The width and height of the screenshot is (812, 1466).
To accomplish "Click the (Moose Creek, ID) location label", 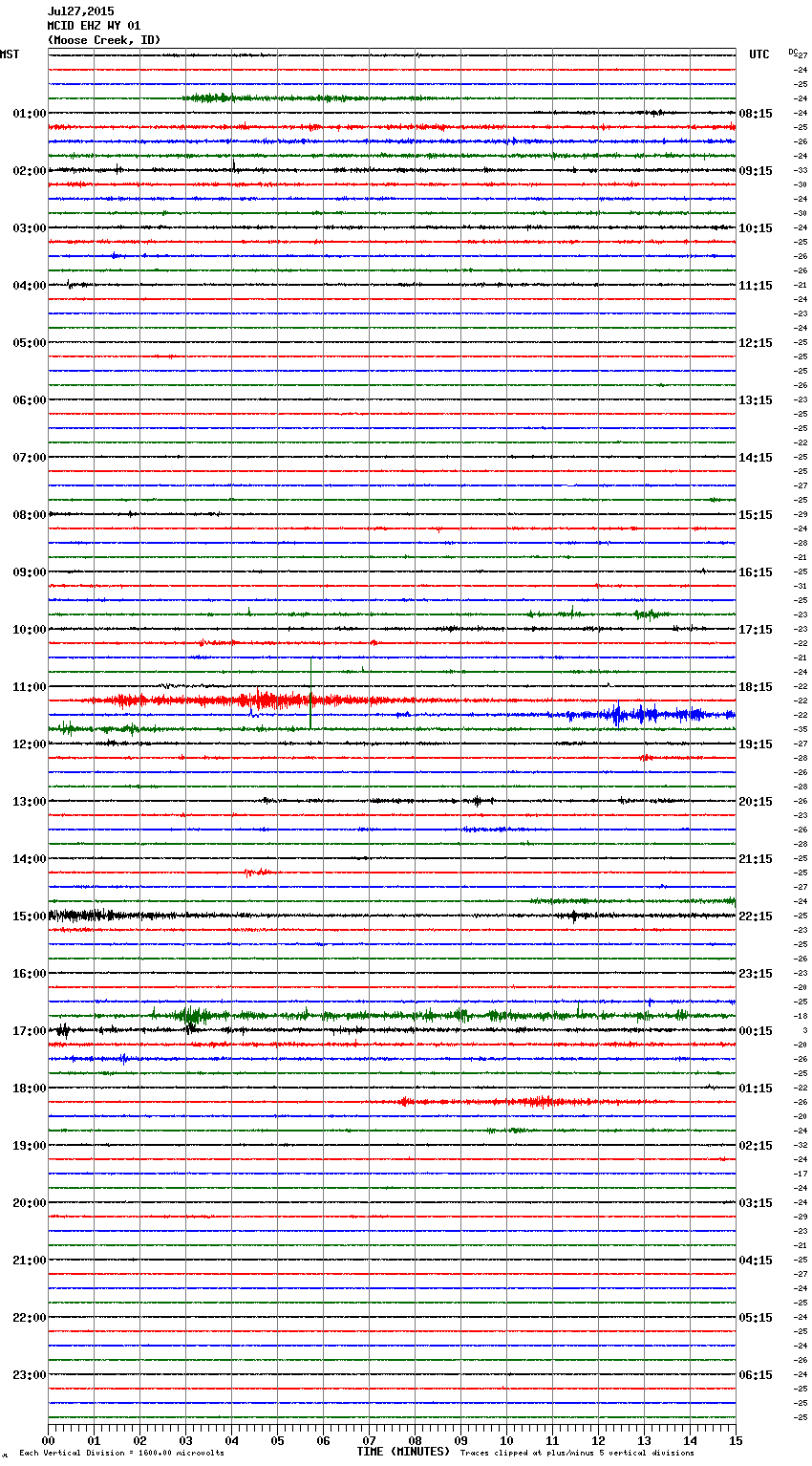I will tap(104, 40).
